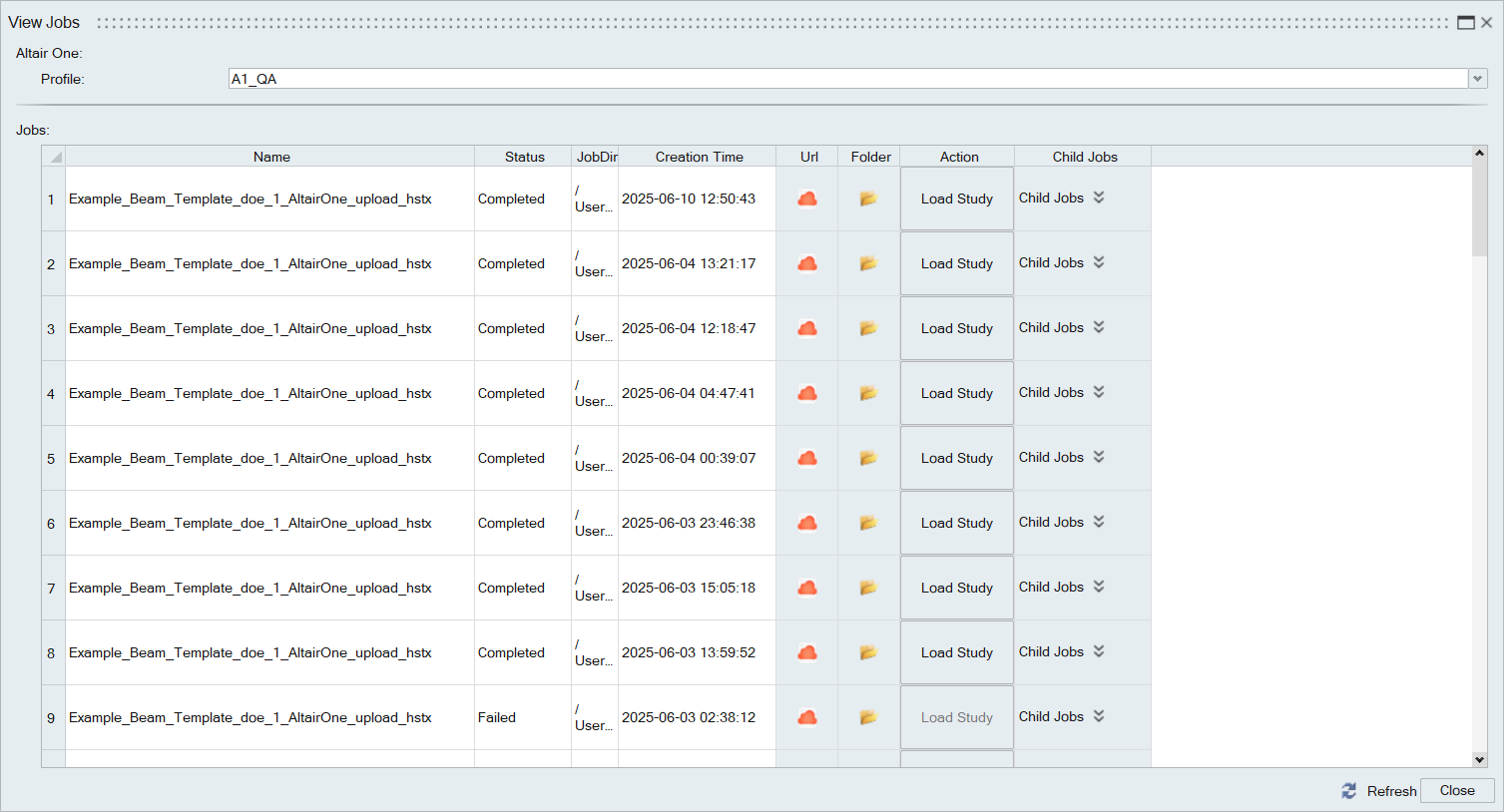Open the folder icon for job 2
Screen dimensions: 1504x812
868,263
